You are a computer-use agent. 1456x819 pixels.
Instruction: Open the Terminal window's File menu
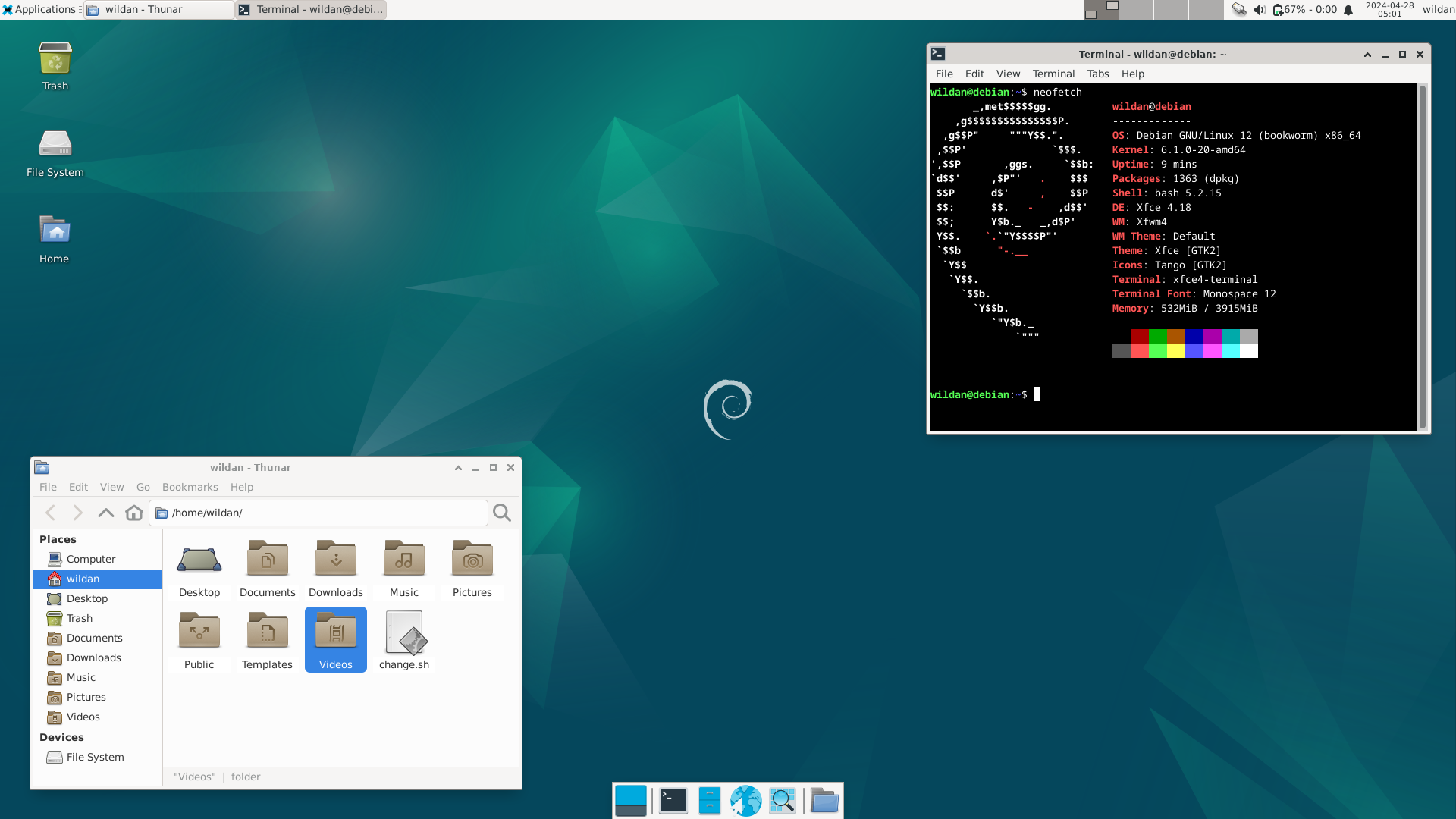pyautogui.click(x=944, y=74)
